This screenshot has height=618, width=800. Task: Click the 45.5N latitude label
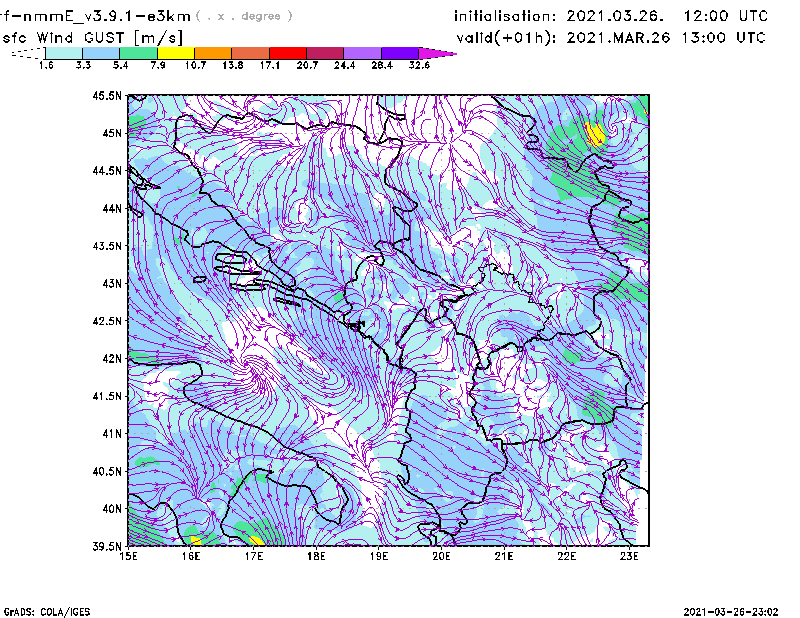pyautogui.click(x=107, y=95)
